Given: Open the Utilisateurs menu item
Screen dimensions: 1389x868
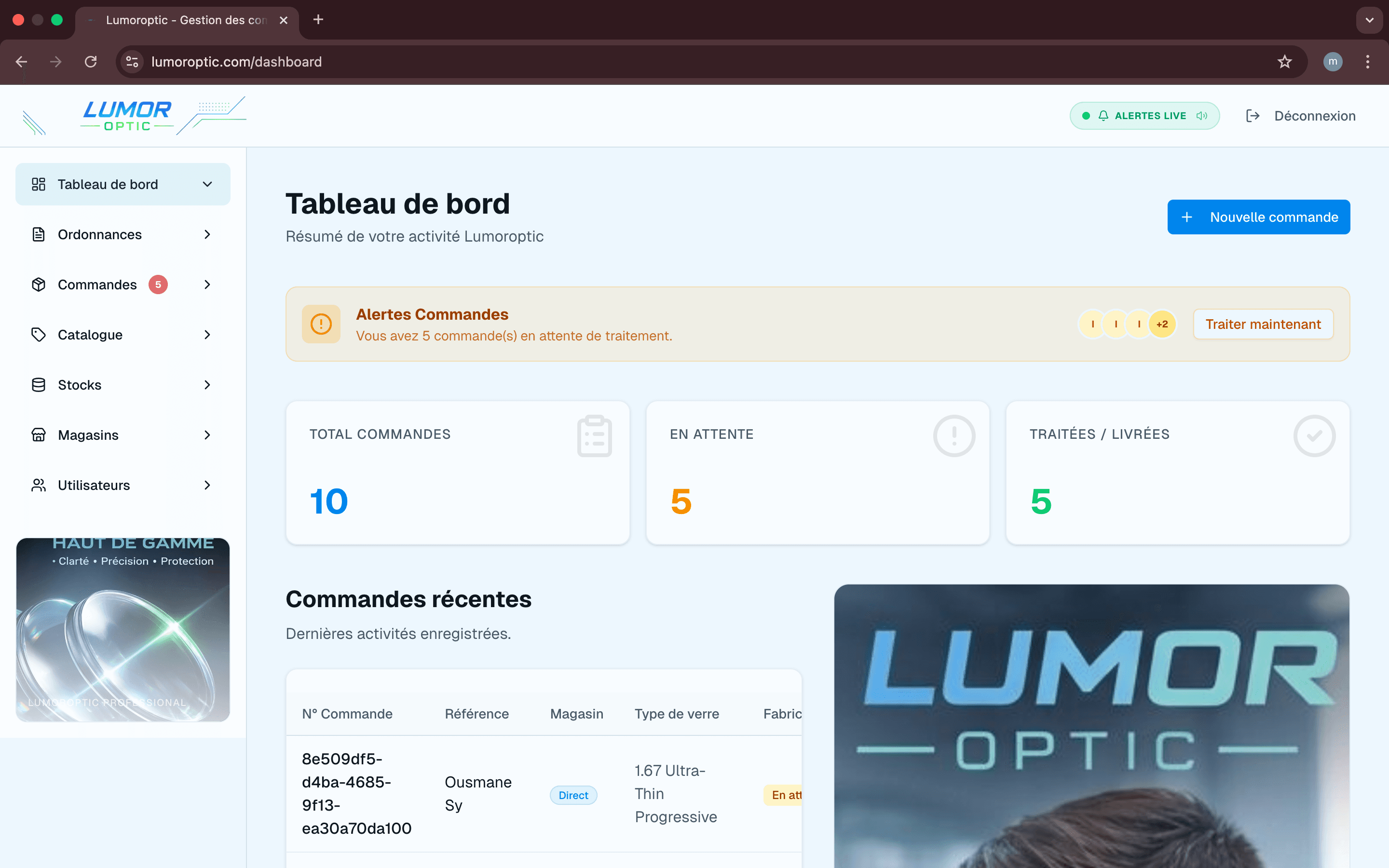Looking at the screenshot, I should point(123,485).
